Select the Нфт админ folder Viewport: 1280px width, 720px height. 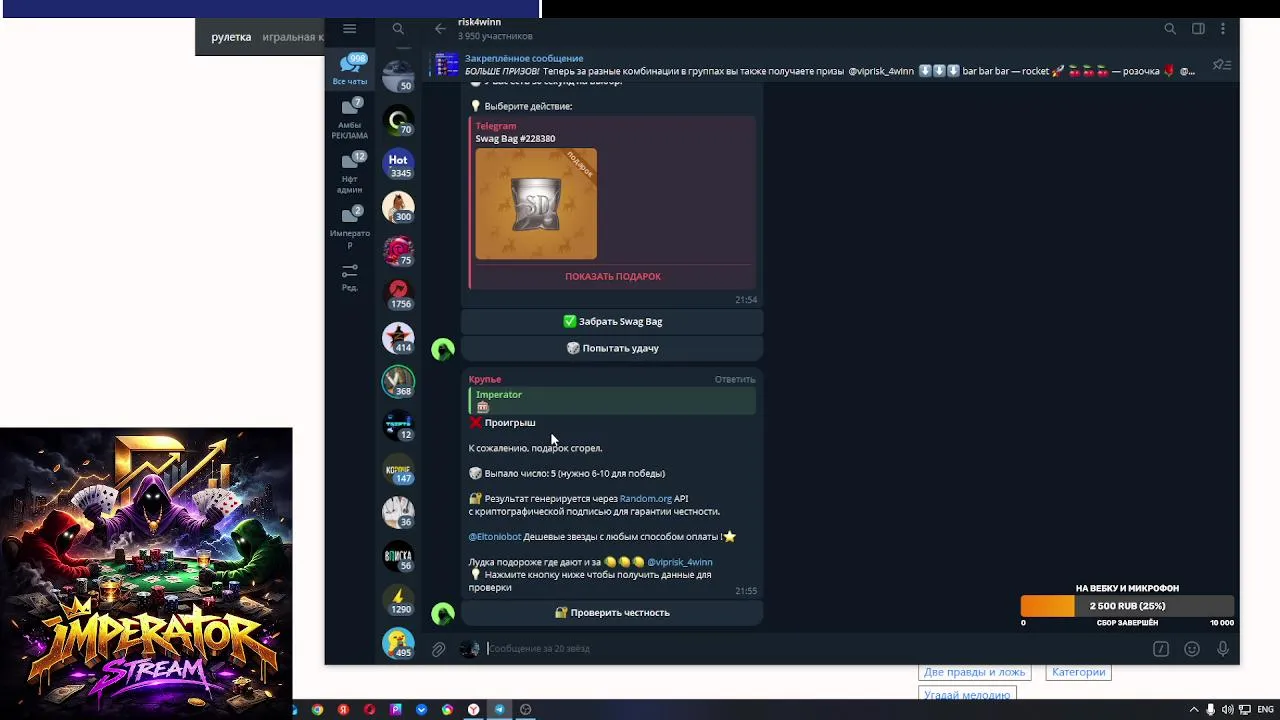click(x=350, y=172)
